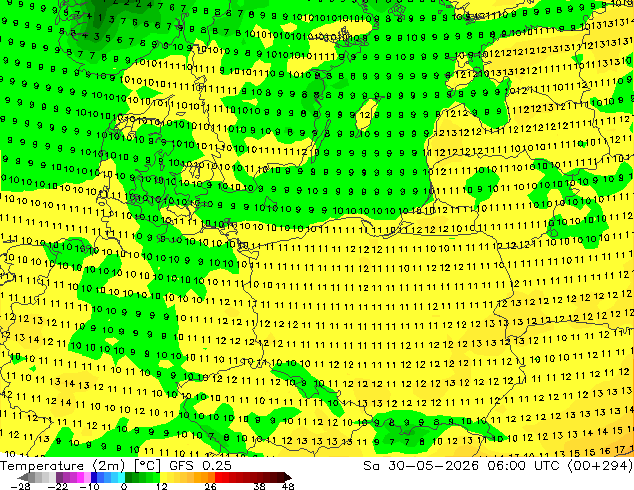Click the '38' legend label

tap(259, 486)
